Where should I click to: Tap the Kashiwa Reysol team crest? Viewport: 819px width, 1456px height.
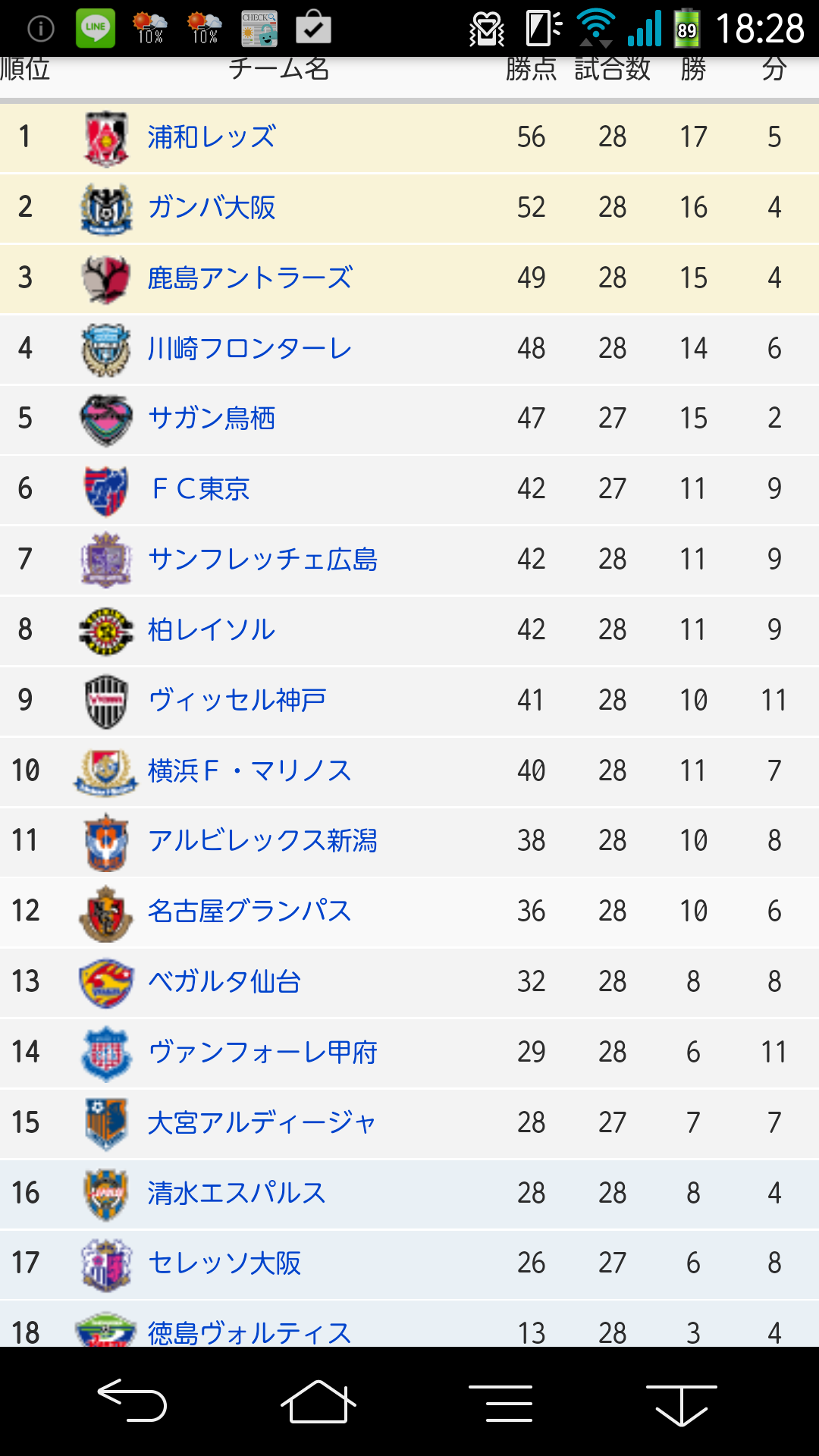[106, 630]
